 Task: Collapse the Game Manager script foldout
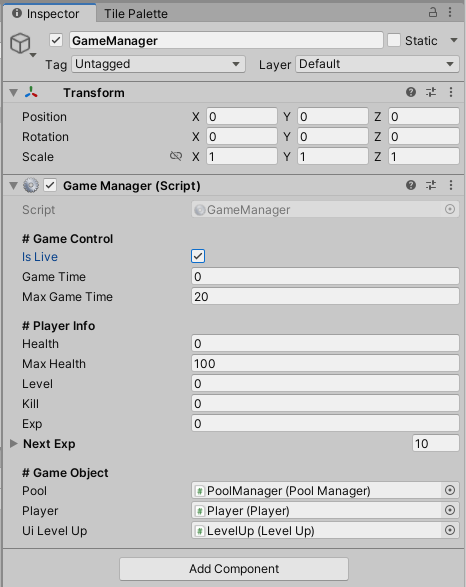(13, 185)
